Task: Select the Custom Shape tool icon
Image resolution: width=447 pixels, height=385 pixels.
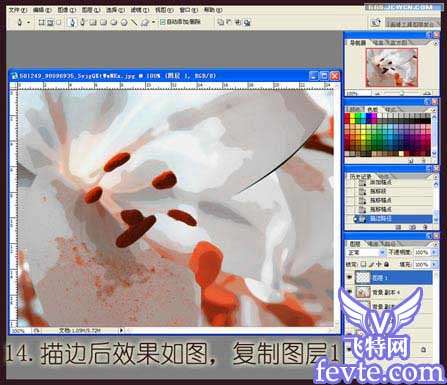Action: point(145,22)
